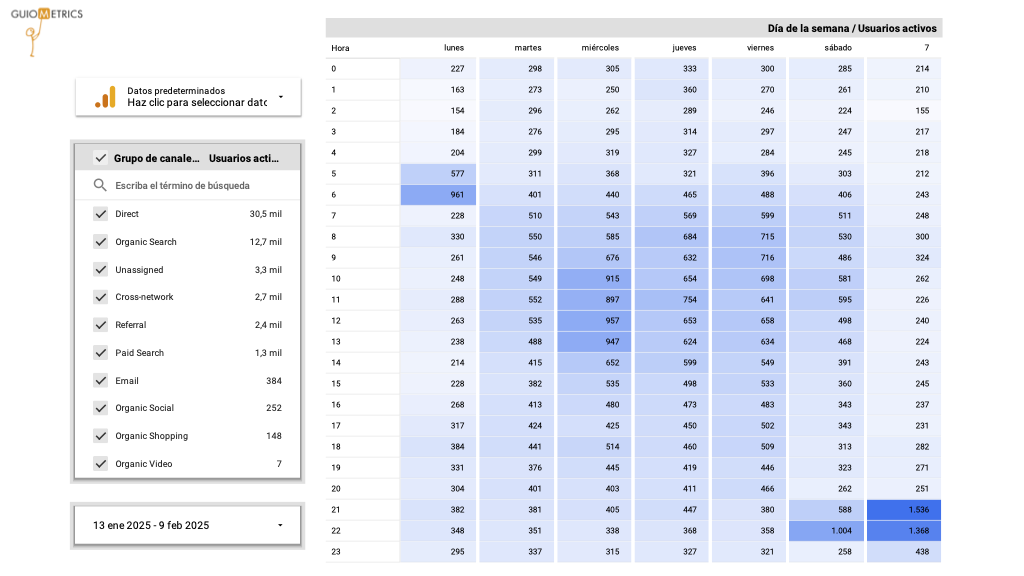Uncheck the Direct channel checkbox
This screenshot has width=1024, height=576.
coord(100,214)
